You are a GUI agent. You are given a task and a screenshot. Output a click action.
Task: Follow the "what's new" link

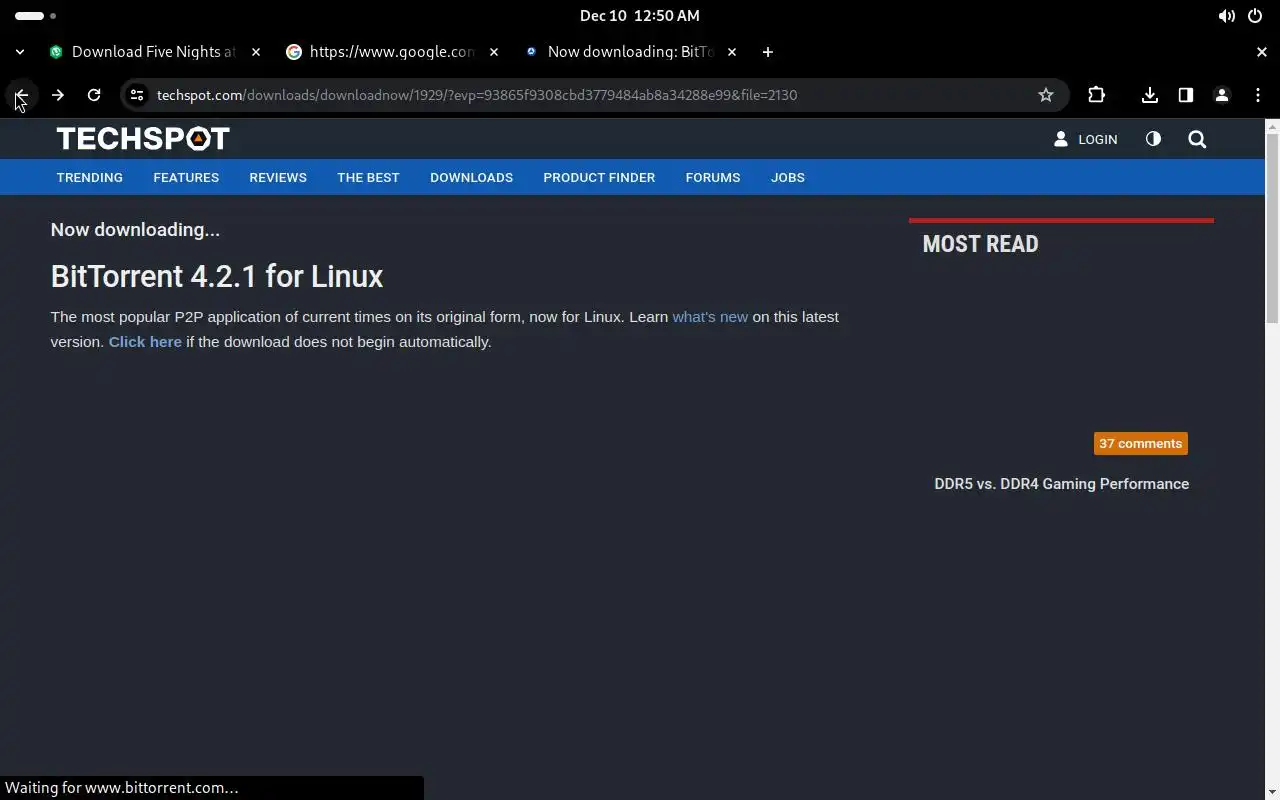coord(710,317)
